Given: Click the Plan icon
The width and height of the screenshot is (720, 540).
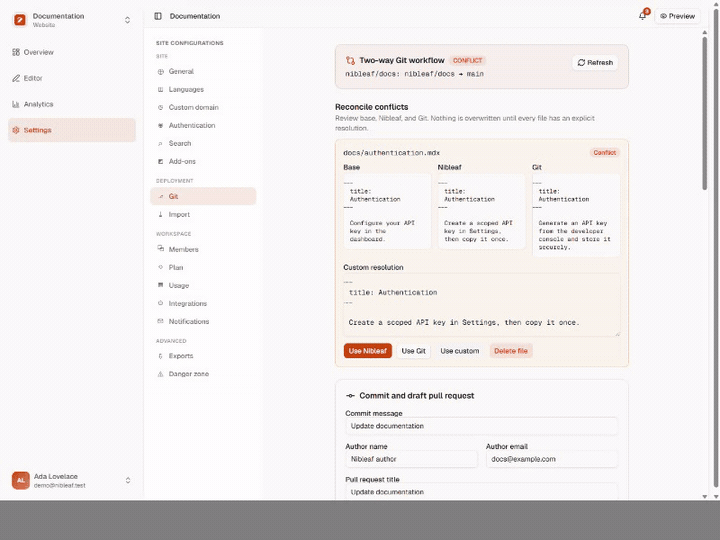Looking at the screenshot, I should coord(160,267).
